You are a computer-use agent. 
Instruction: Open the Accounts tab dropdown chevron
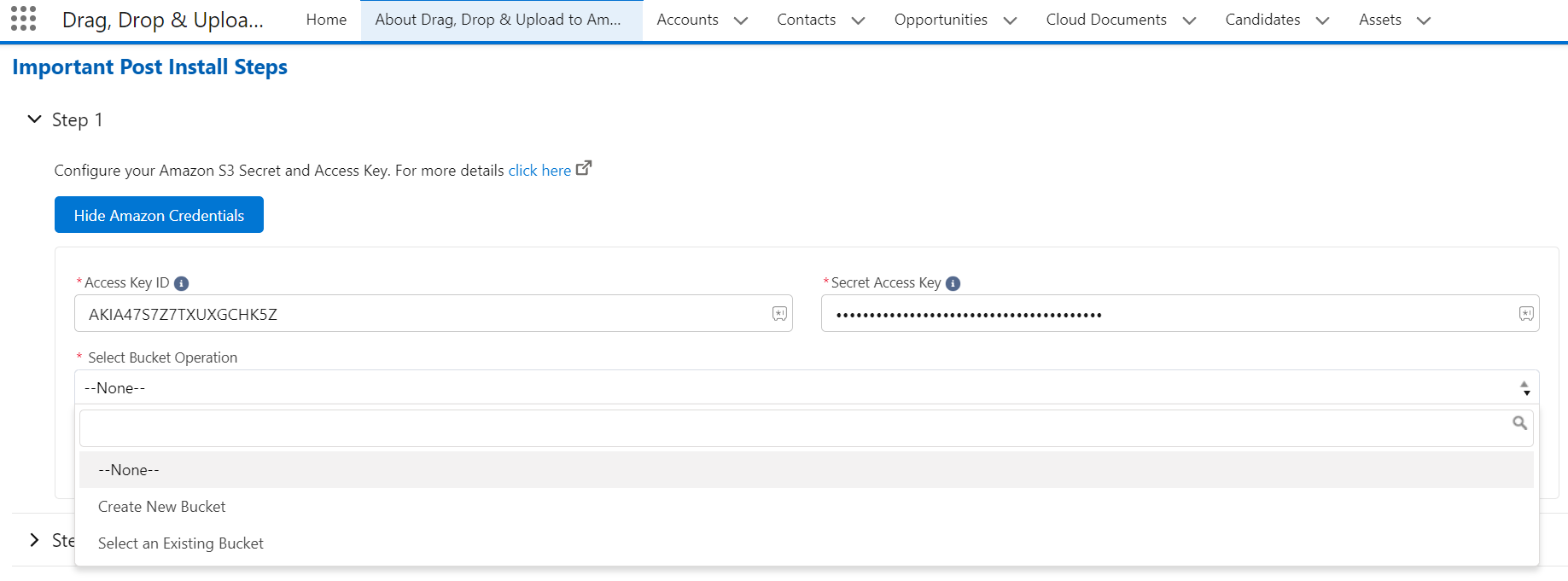(741, 20)
